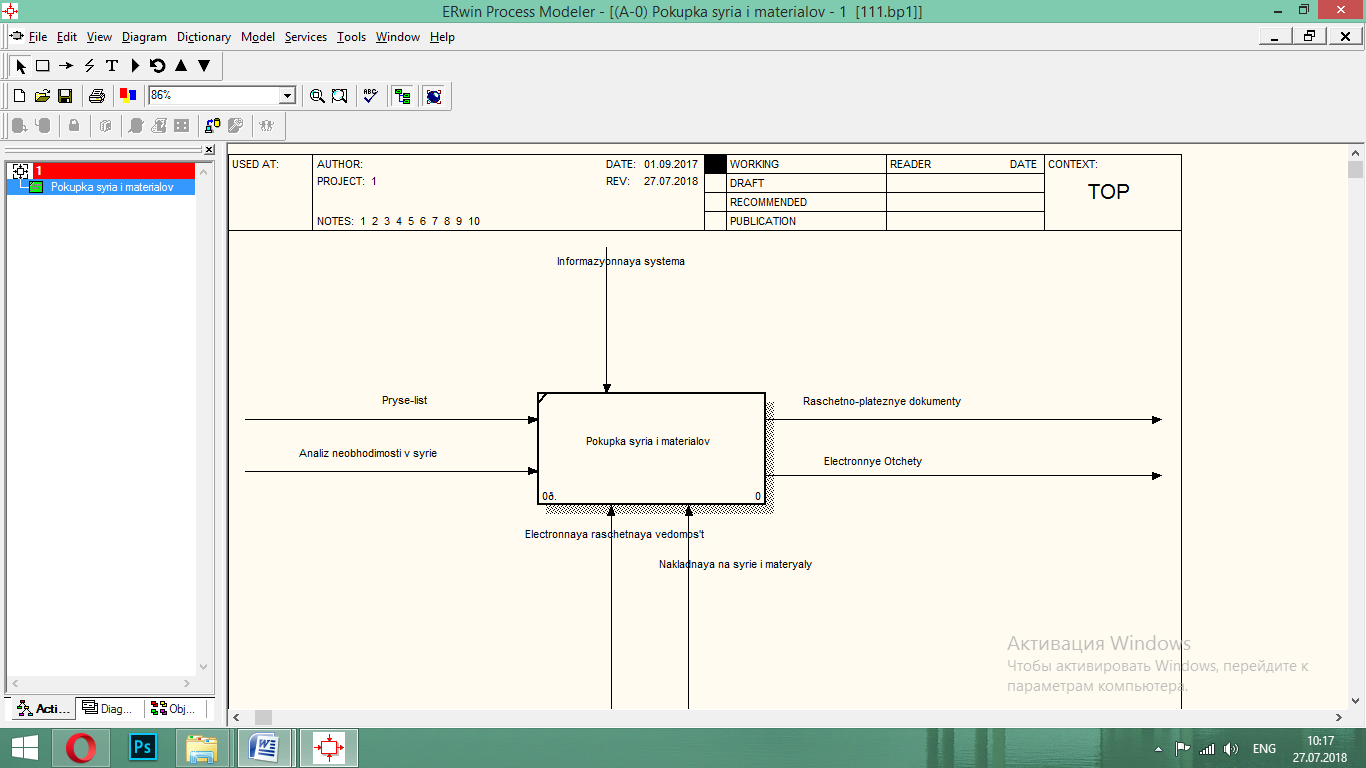Select the Squiggle tool
Screen dimensions: 1366x768
(x=89, y=66)
